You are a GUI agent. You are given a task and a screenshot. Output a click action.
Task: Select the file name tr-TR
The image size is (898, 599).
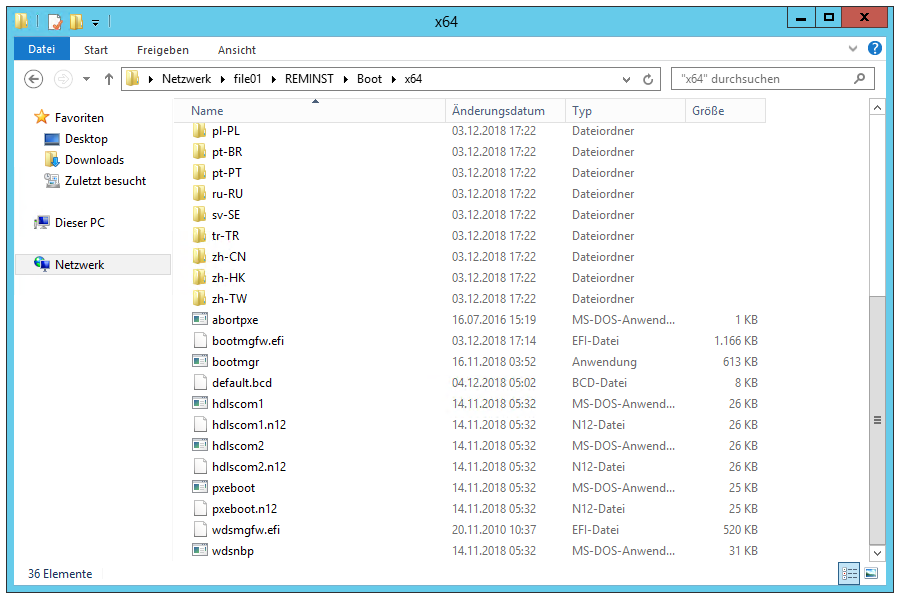(226, 236)
